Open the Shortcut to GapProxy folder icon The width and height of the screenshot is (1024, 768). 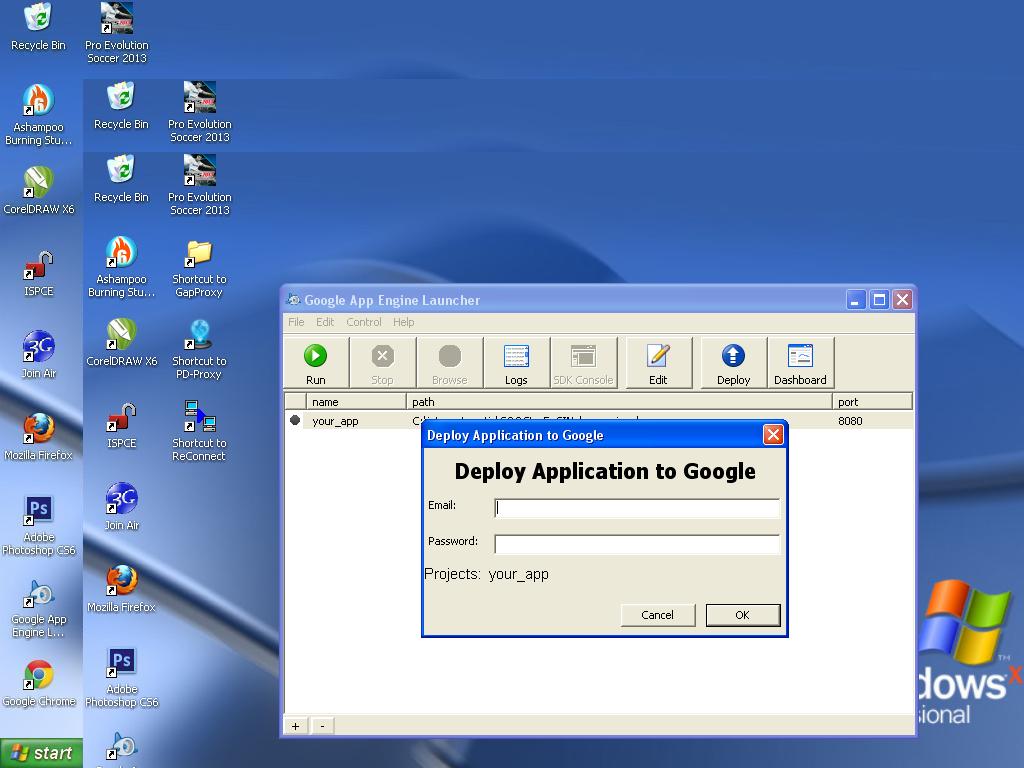click(x=199, y=269)
